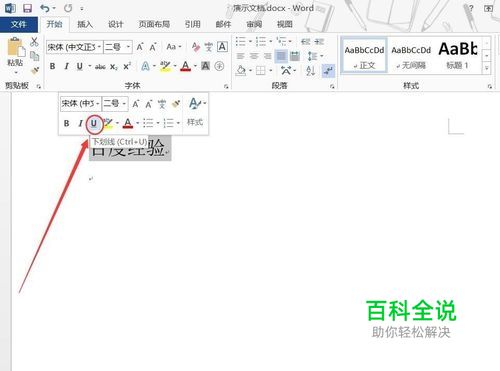
Task: Apply the 正文 Normal style
Action: 364,55
